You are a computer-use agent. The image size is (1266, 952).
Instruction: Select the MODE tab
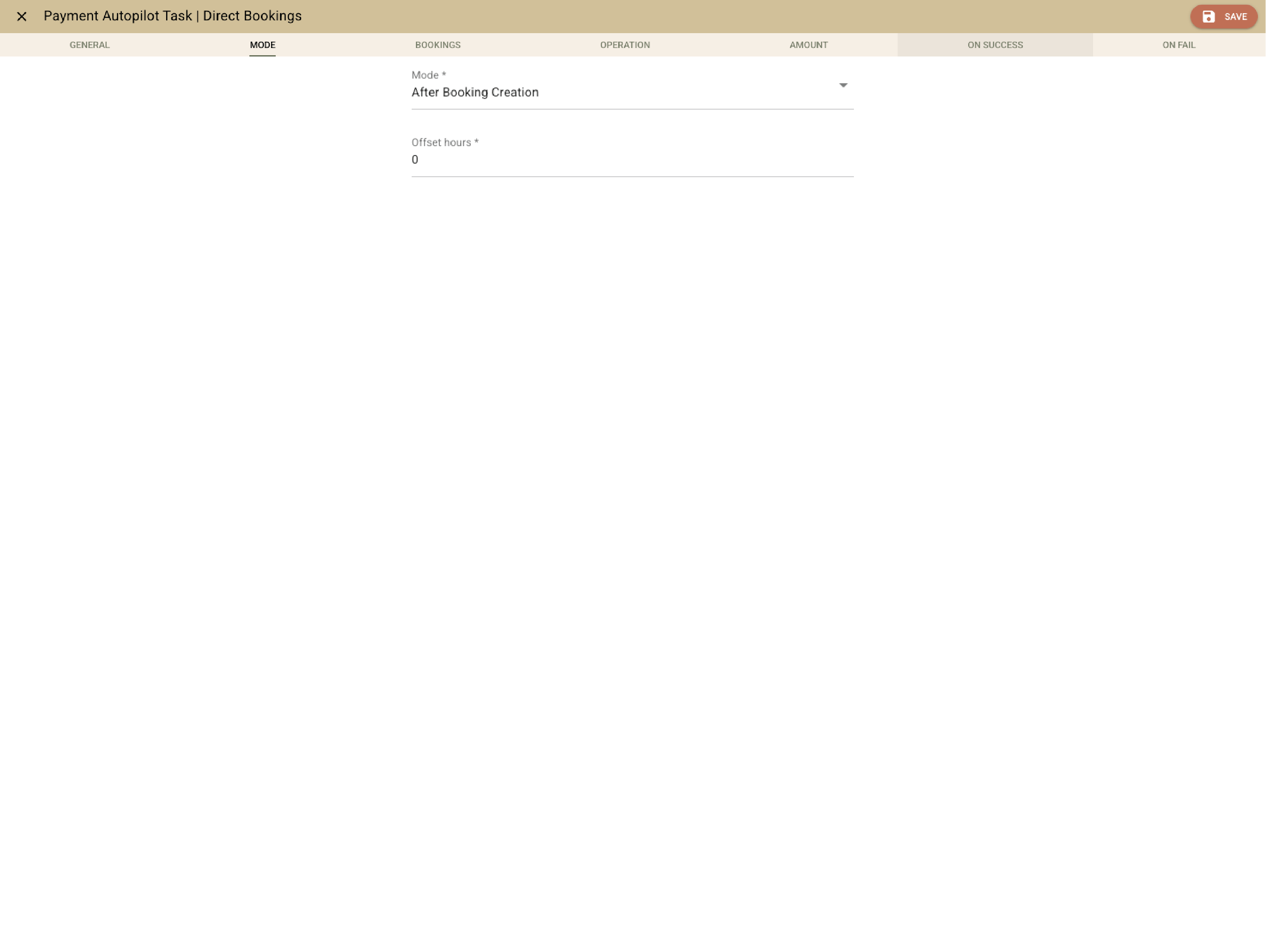[262, 45]
